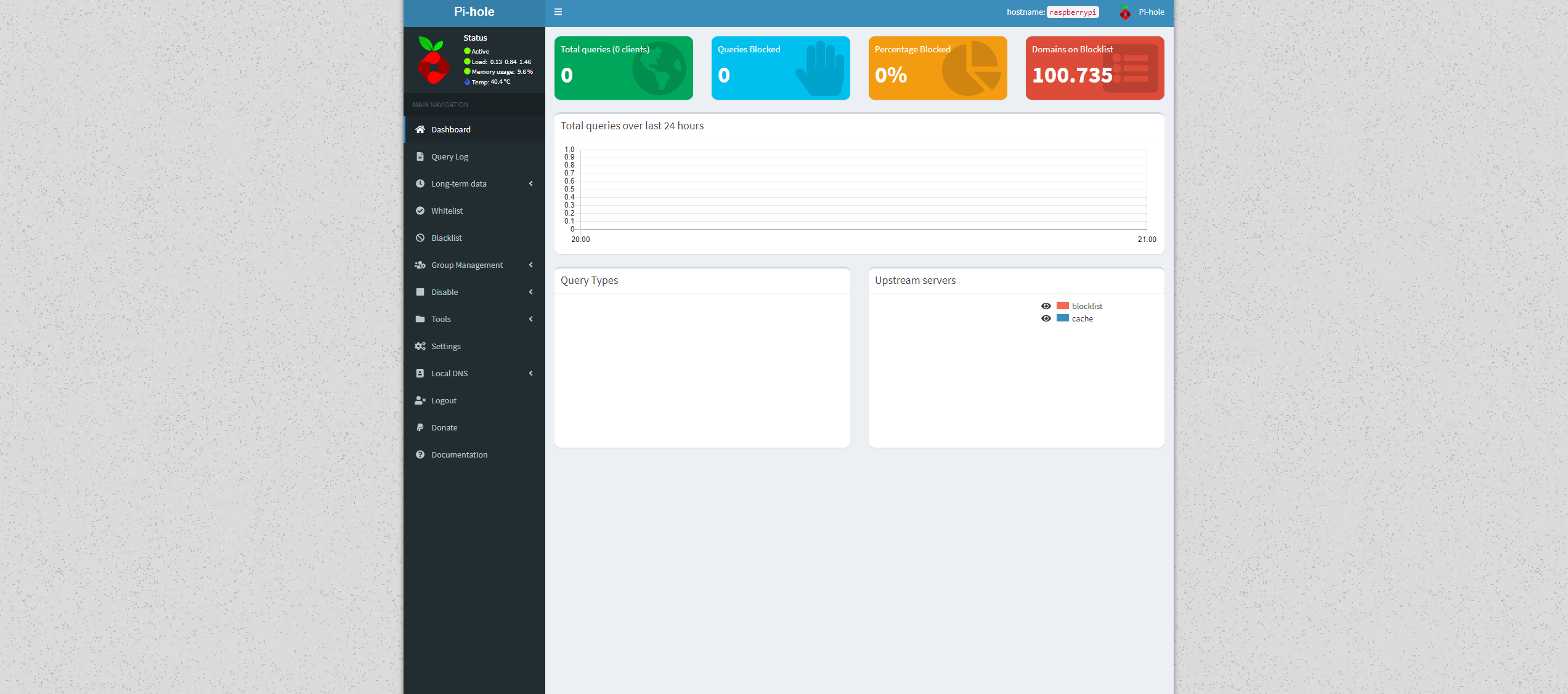This screenshot has height=694, width=1568.
Task: Go to the Whitelist page
Action: click(x=474, y=211)
